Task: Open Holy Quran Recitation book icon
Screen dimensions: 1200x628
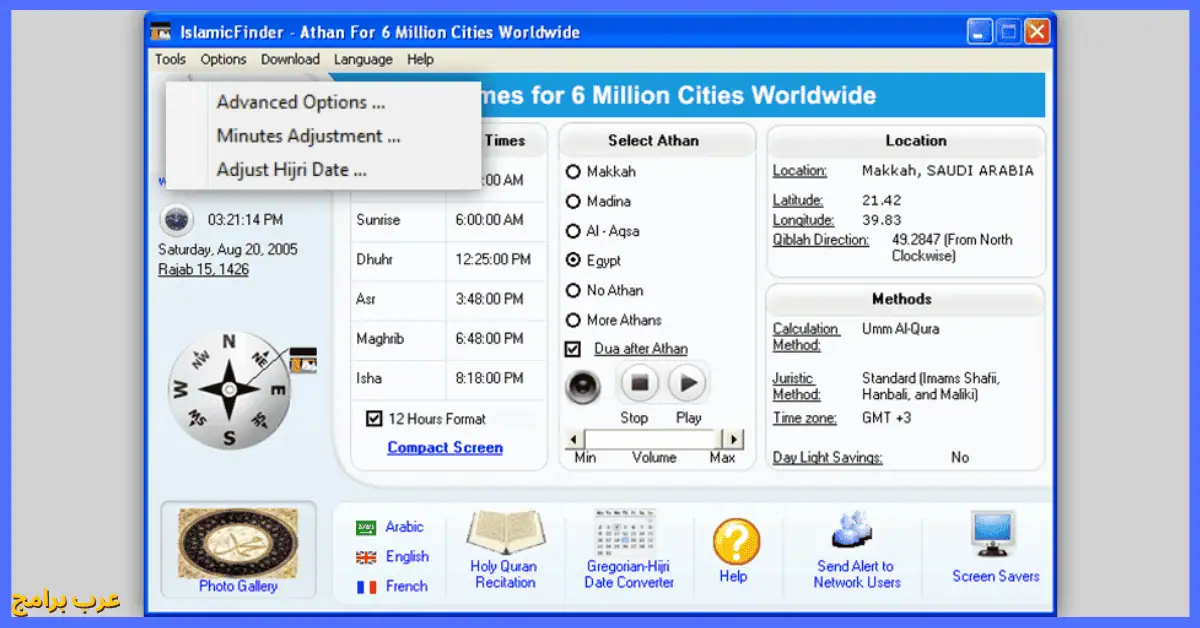Action: [504, 532]
